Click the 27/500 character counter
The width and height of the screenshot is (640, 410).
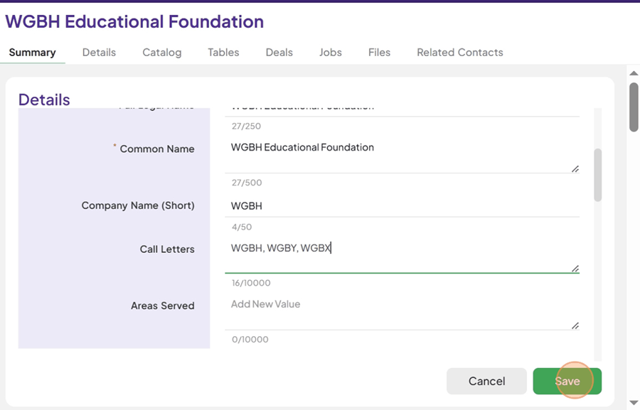point(247,182)
